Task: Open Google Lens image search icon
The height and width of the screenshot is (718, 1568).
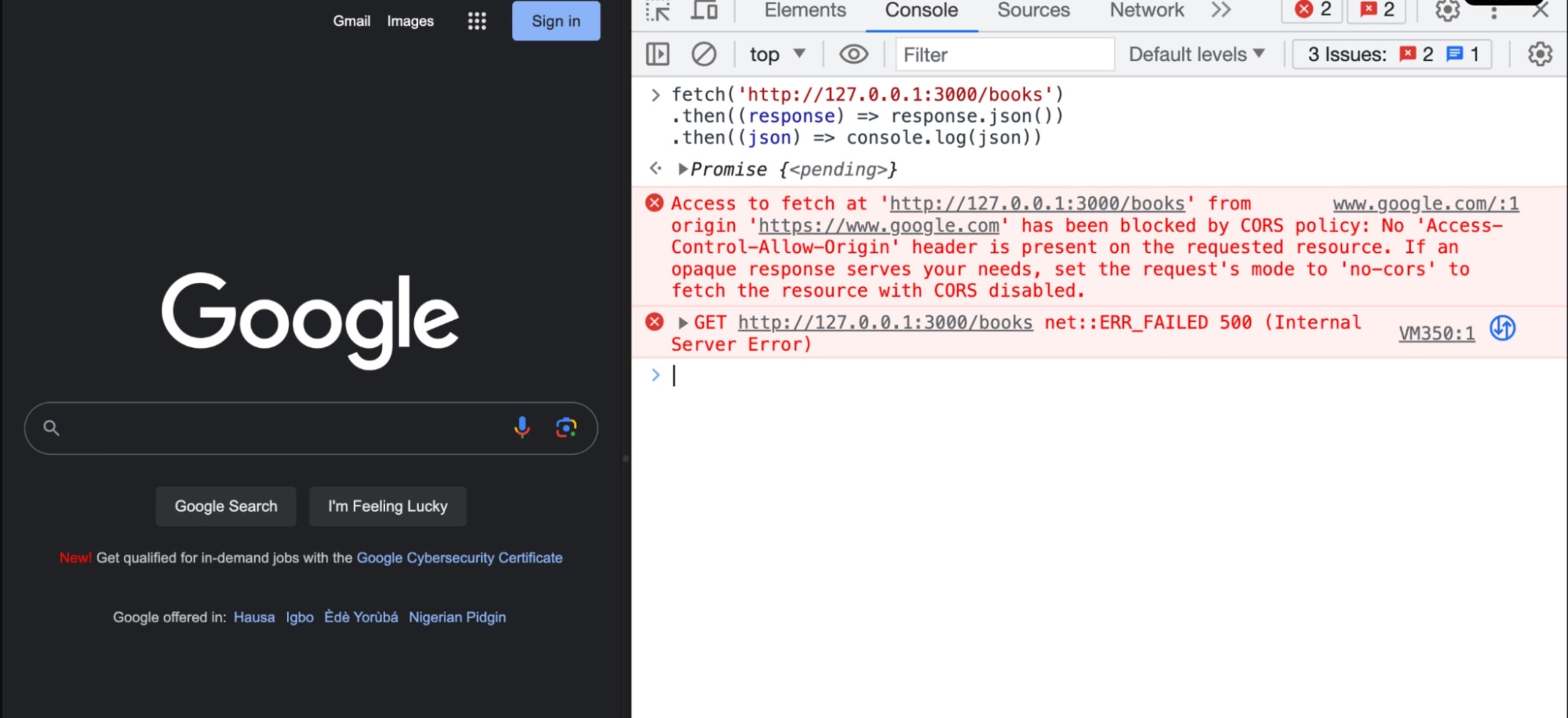Action: coord(566,427)
